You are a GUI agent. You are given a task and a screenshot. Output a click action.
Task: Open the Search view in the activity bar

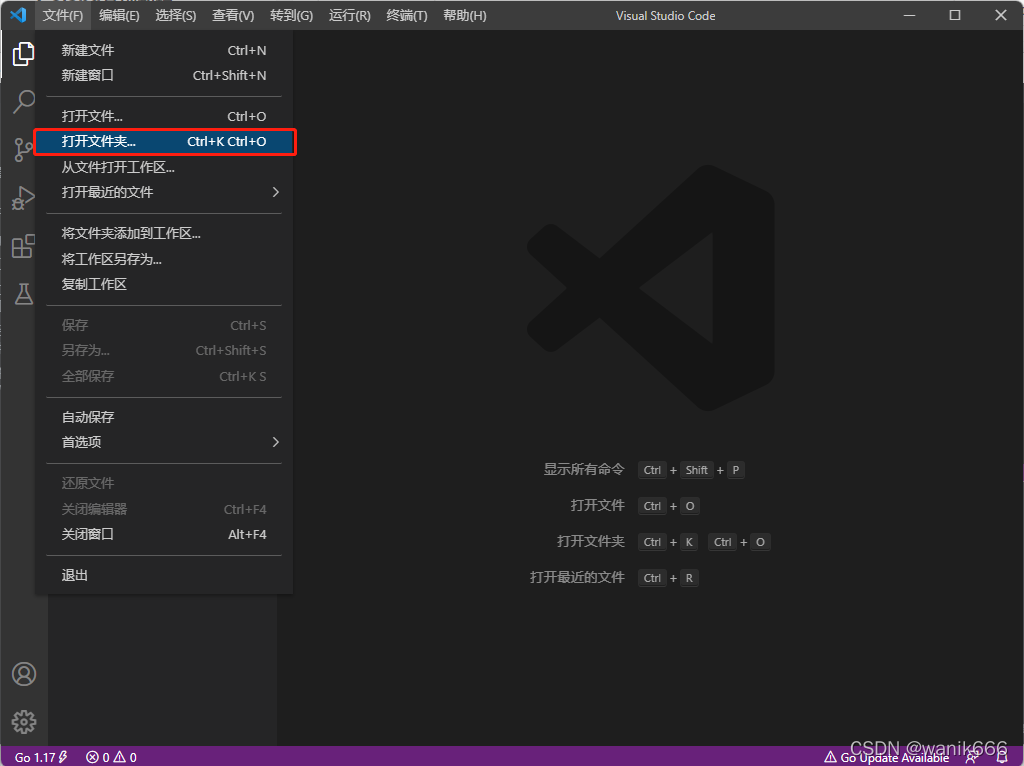click(24, 102)
